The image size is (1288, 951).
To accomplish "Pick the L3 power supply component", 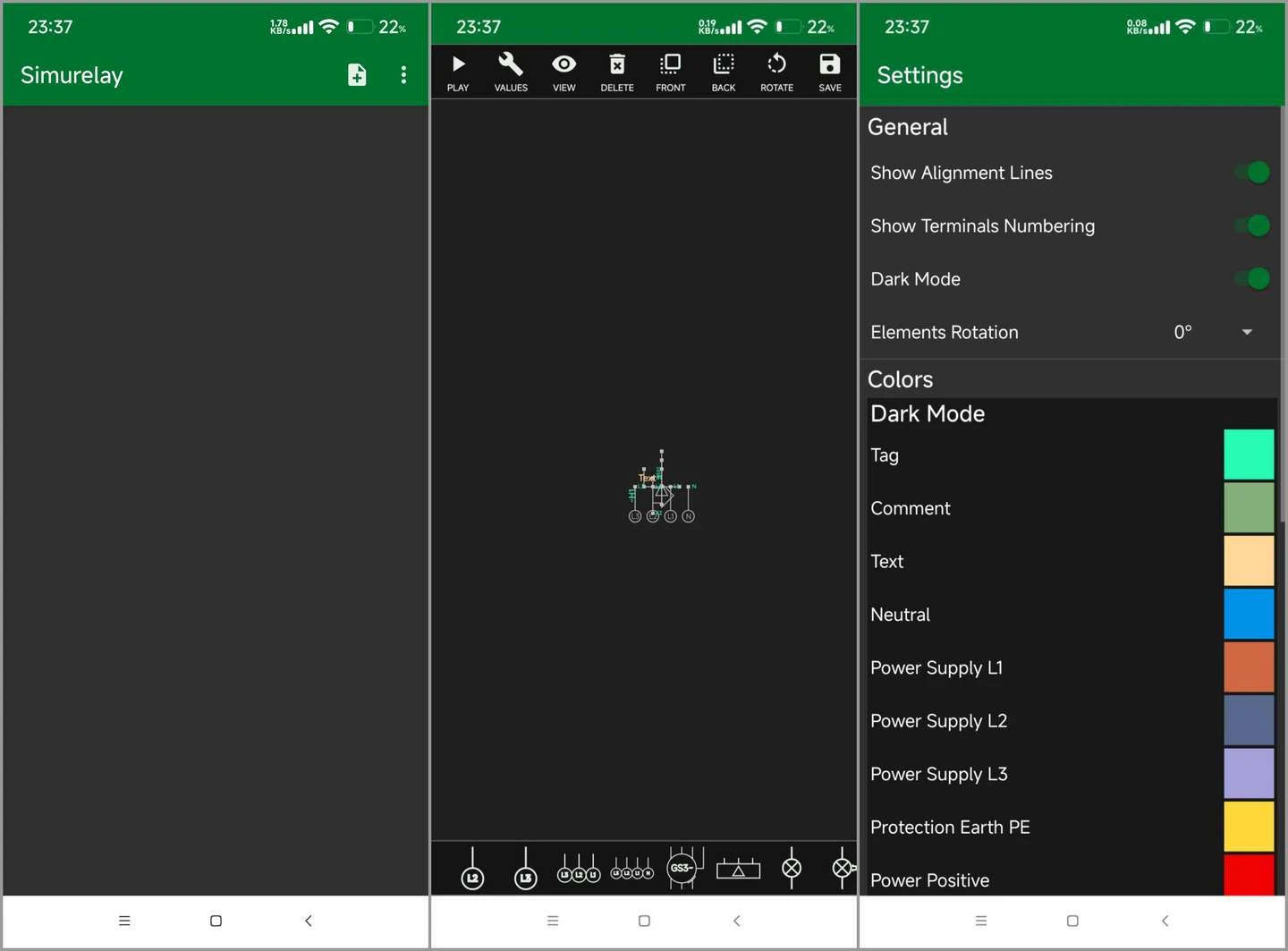I will 526,869.
